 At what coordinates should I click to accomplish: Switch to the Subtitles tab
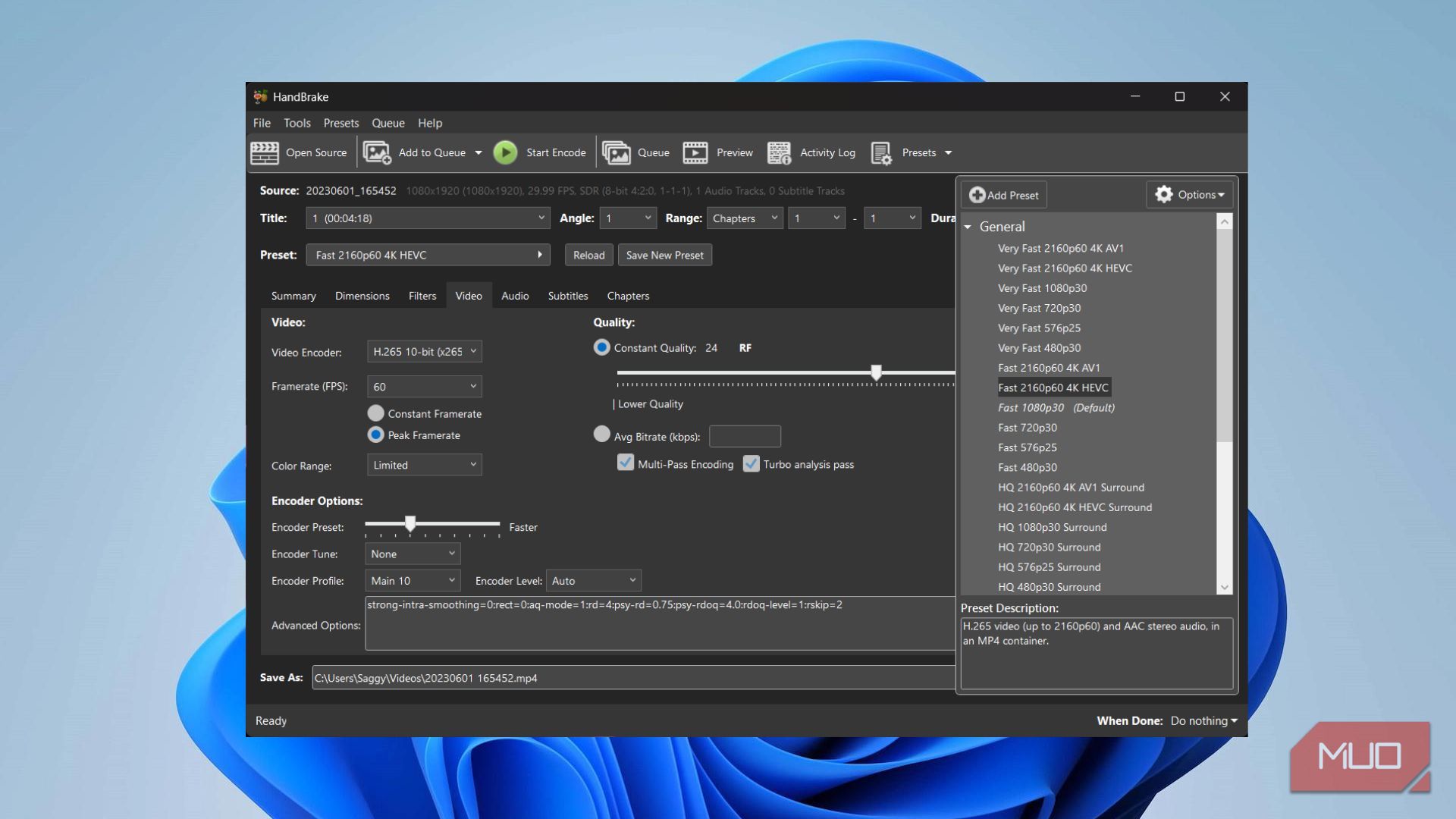click(x=568, y=296)
